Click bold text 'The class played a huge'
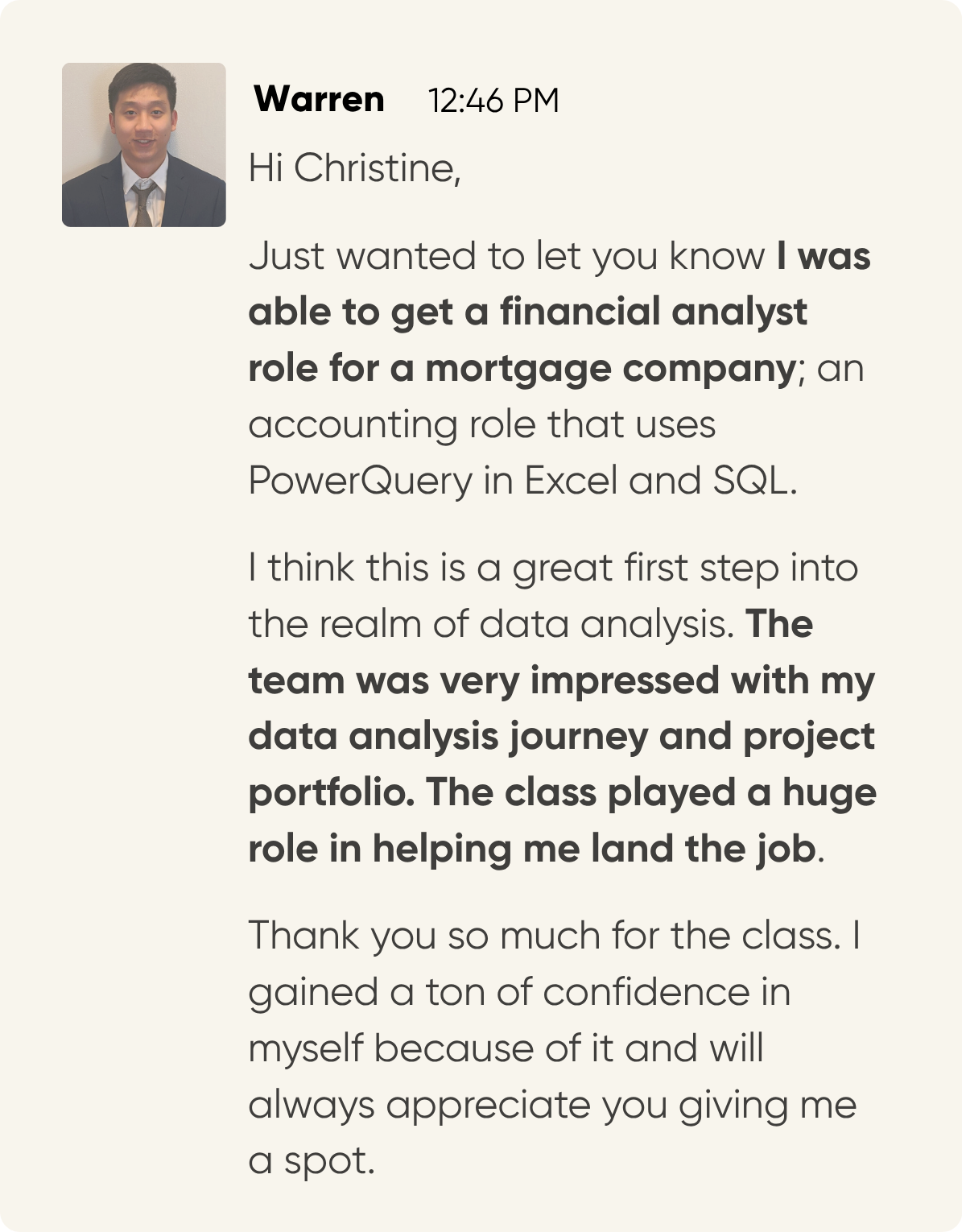This screenshot has height=1232, width=966. [x=650, y=794]
